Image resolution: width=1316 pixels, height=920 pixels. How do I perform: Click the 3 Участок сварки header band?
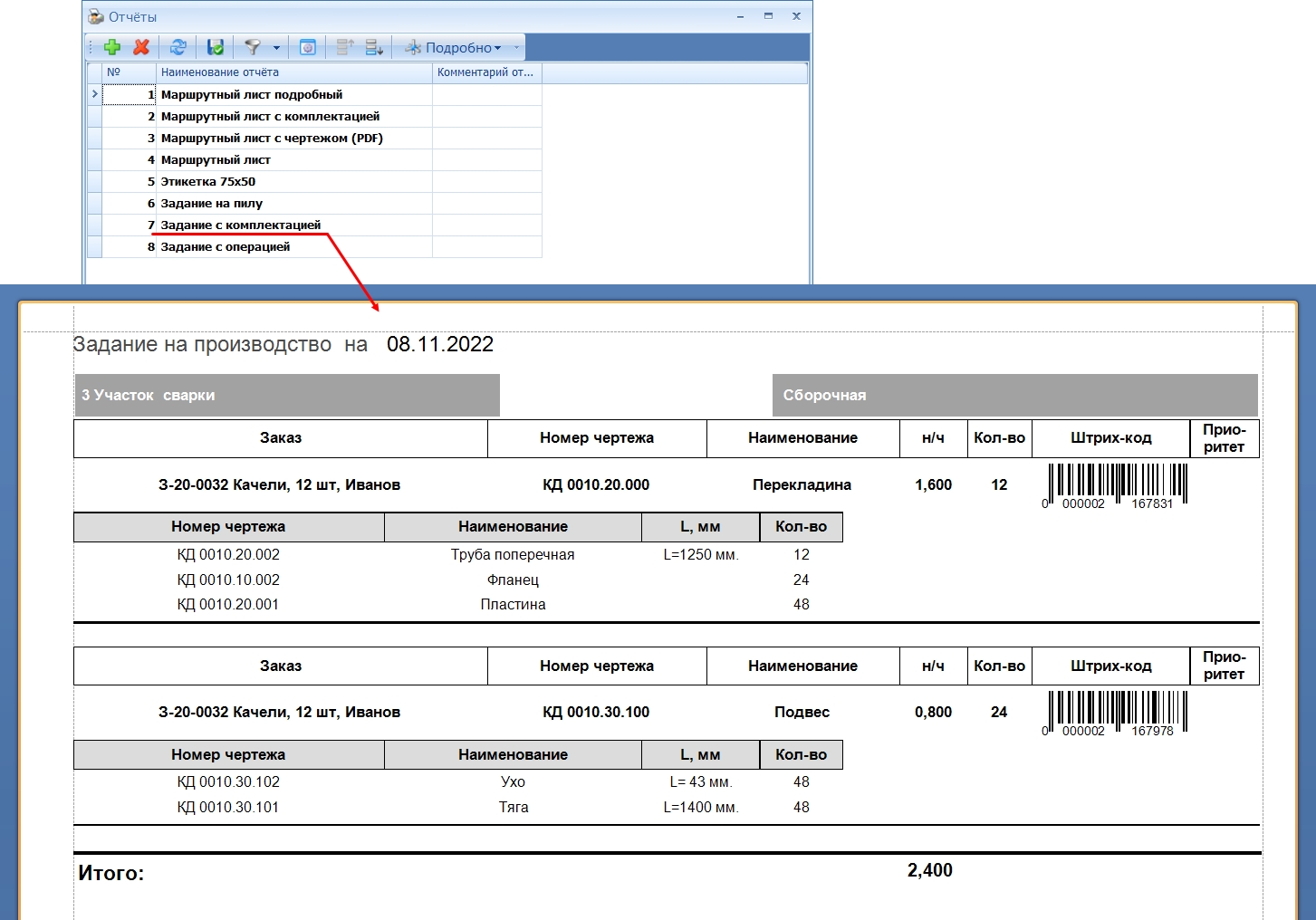point(287,396)
